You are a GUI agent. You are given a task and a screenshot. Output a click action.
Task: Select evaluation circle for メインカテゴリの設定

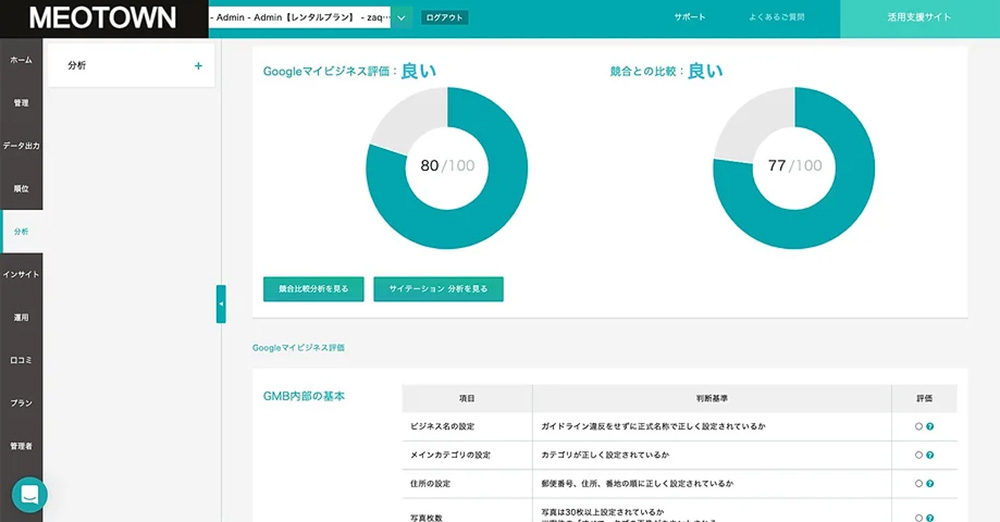(919, 455)
